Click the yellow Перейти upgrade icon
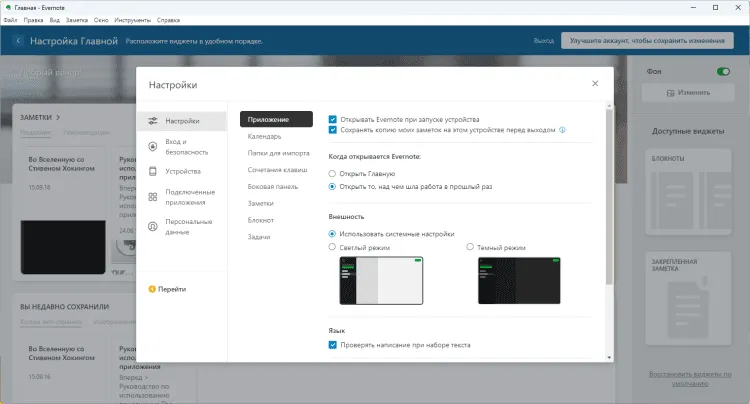The height and width of the screenshot is (404, 750). [x=152, y=289]
